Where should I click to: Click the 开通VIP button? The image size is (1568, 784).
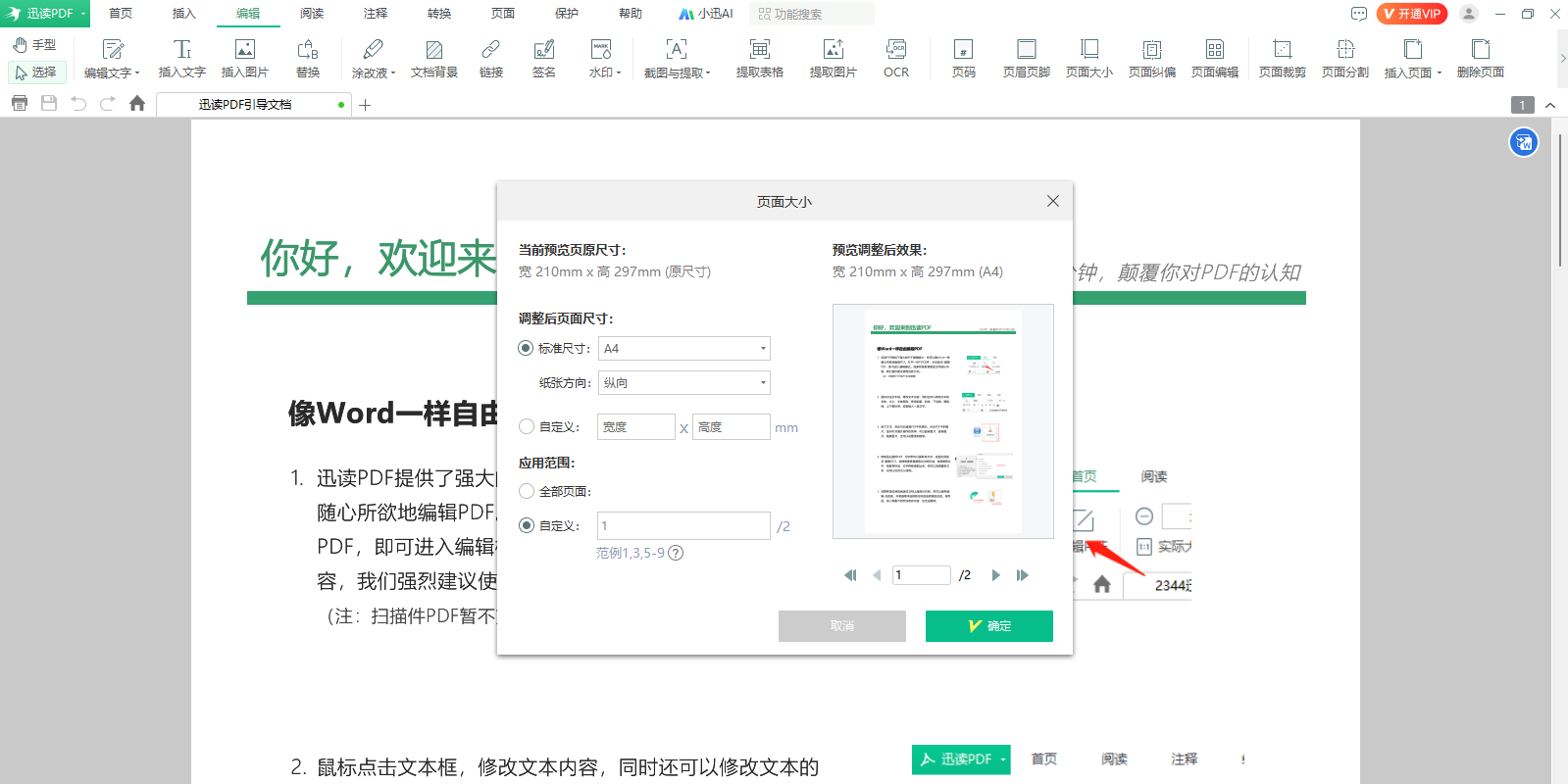[1412, 14]
